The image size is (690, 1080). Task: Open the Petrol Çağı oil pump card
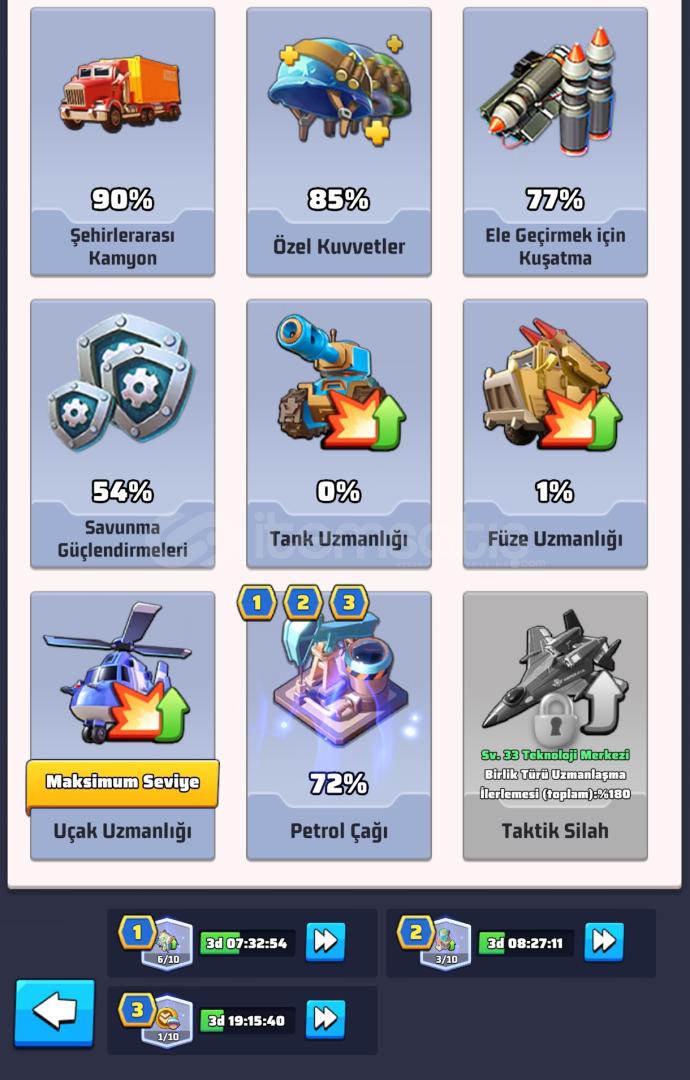(x=339, y=726)
